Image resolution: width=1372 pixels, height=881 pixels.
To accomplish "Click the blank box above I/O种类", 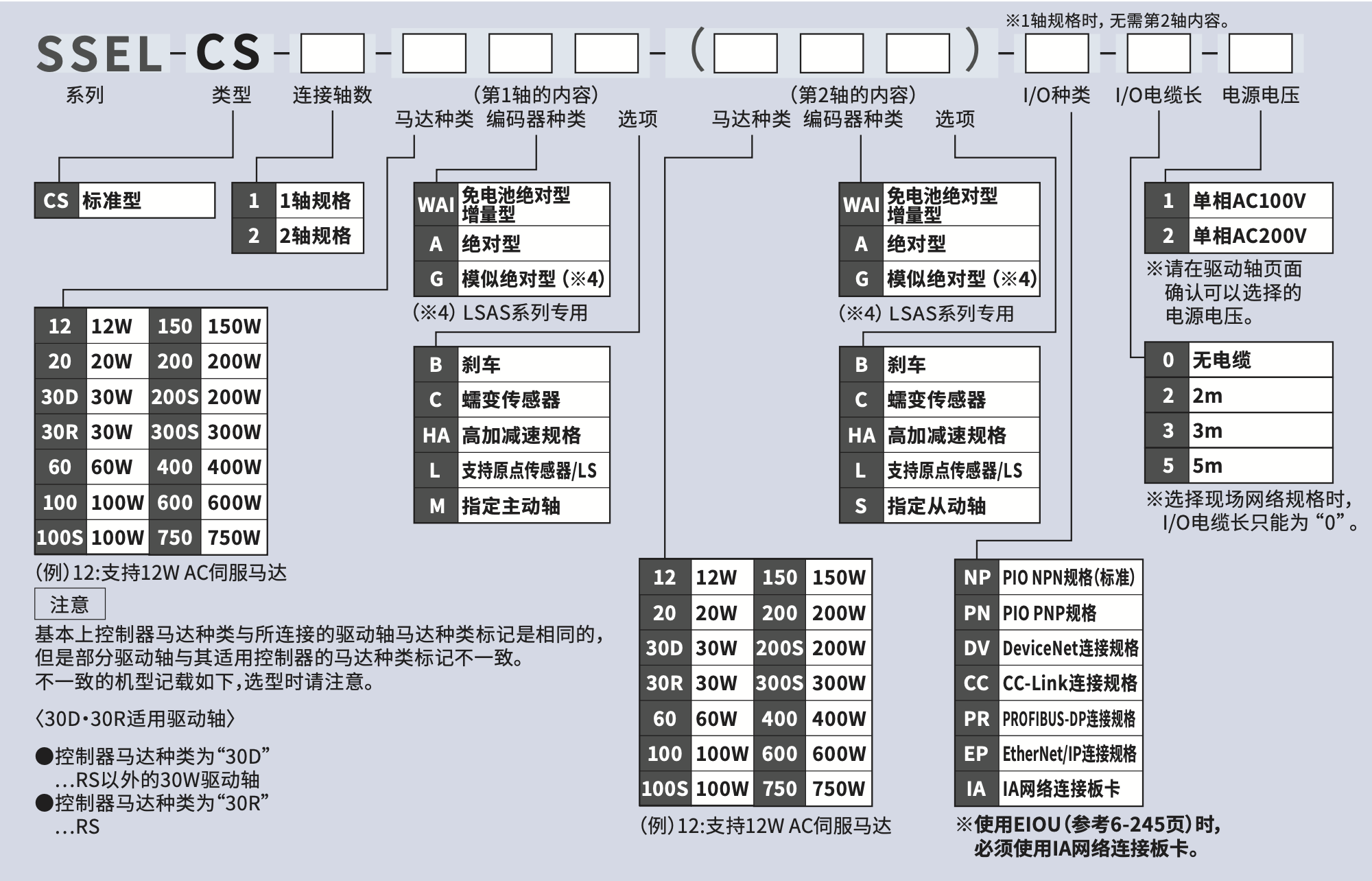I will pyautogui.click(x=1056, y=54).
